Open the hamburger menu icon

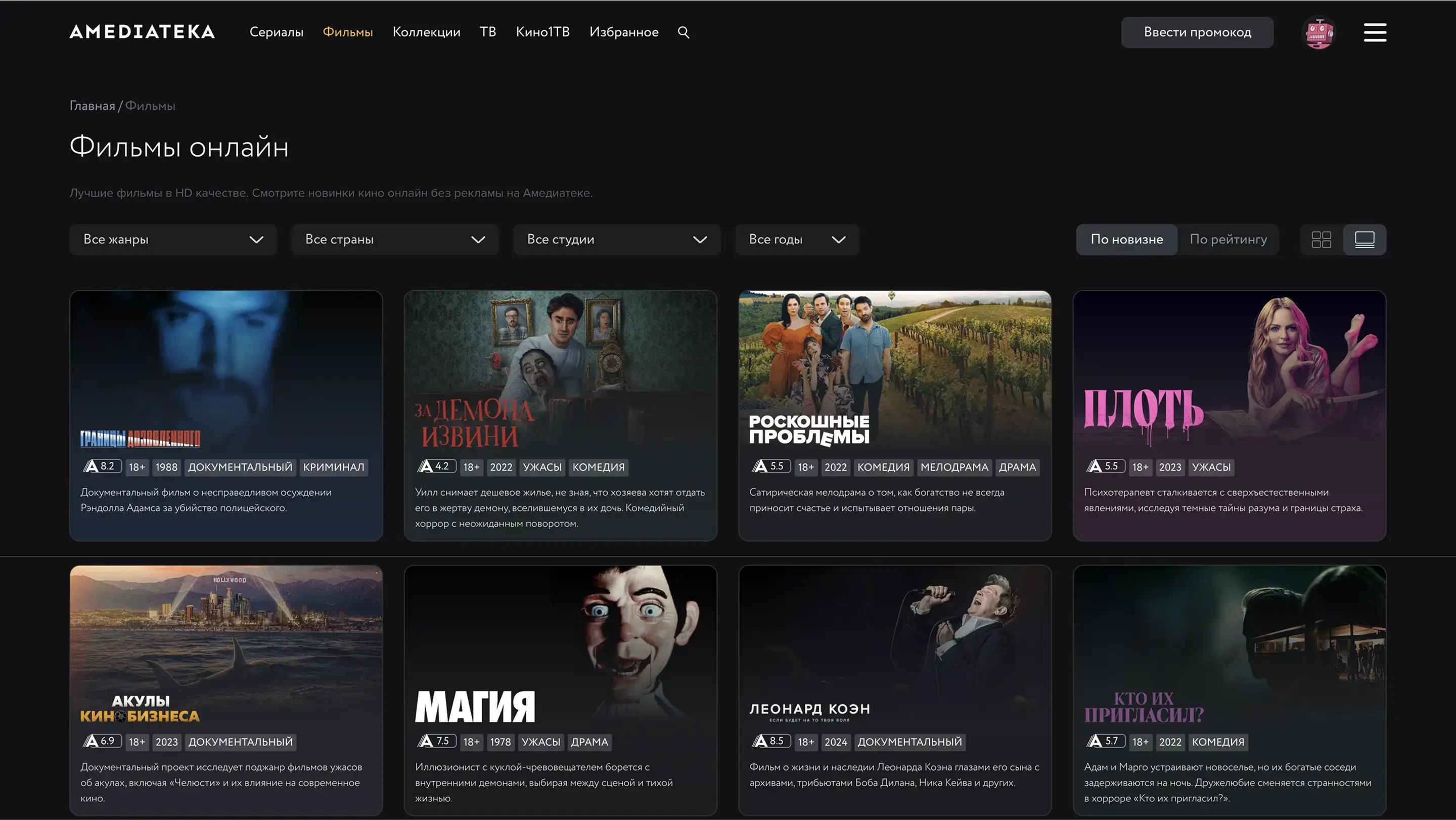1375,32
